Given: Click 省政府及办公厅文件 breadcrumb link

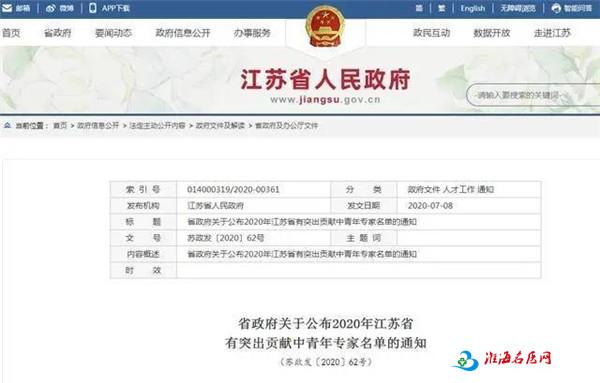Looking at the screenshot, I should [286, 125].
